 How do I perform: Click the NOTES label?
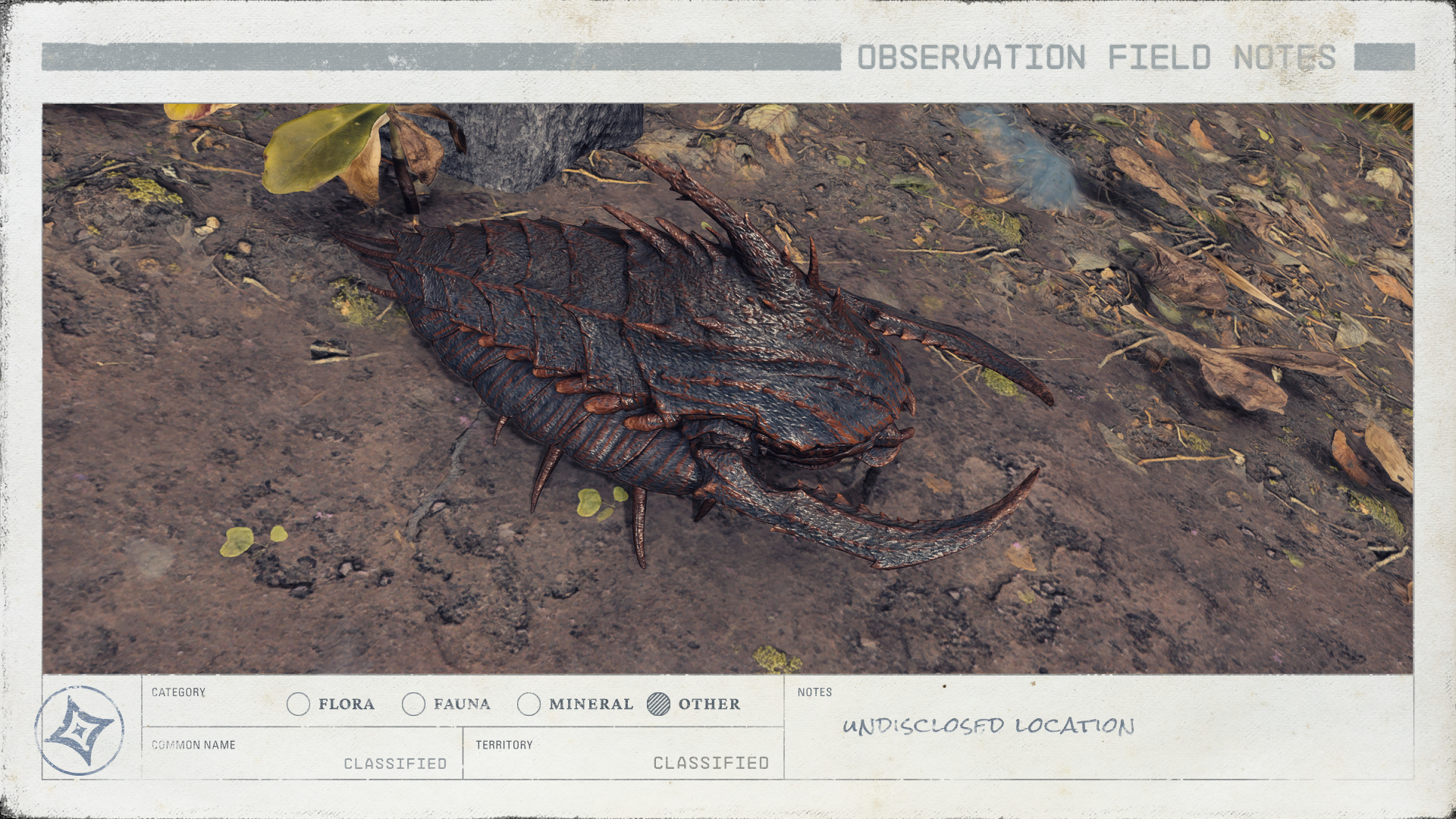pos(814,692)
